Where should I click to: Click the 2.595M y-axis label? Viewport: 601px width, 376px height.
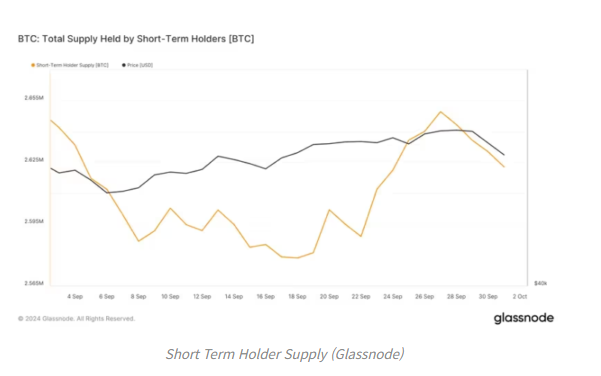tap(34, 221)
